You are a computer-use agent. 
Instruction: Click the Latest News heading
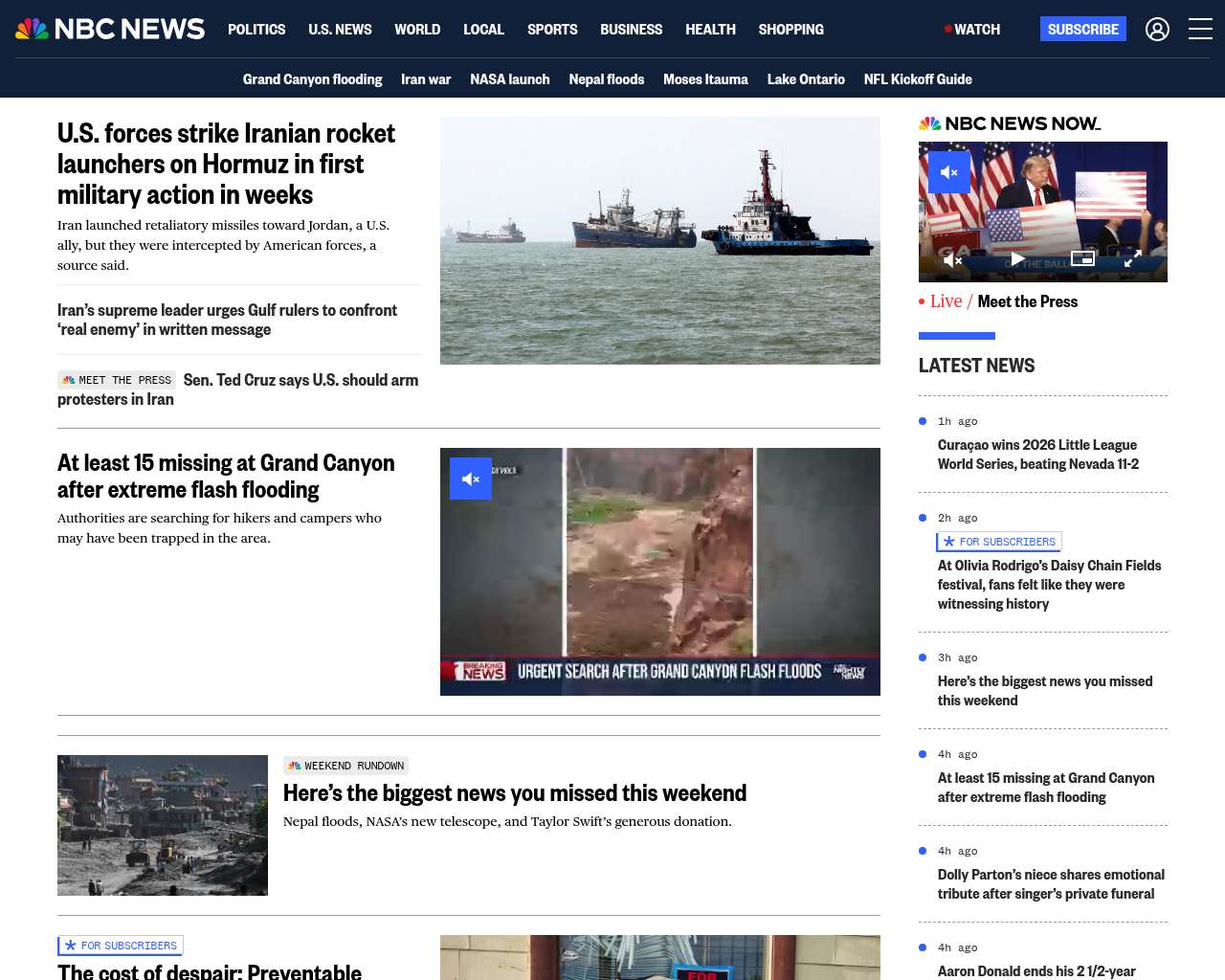click(976, 366)
